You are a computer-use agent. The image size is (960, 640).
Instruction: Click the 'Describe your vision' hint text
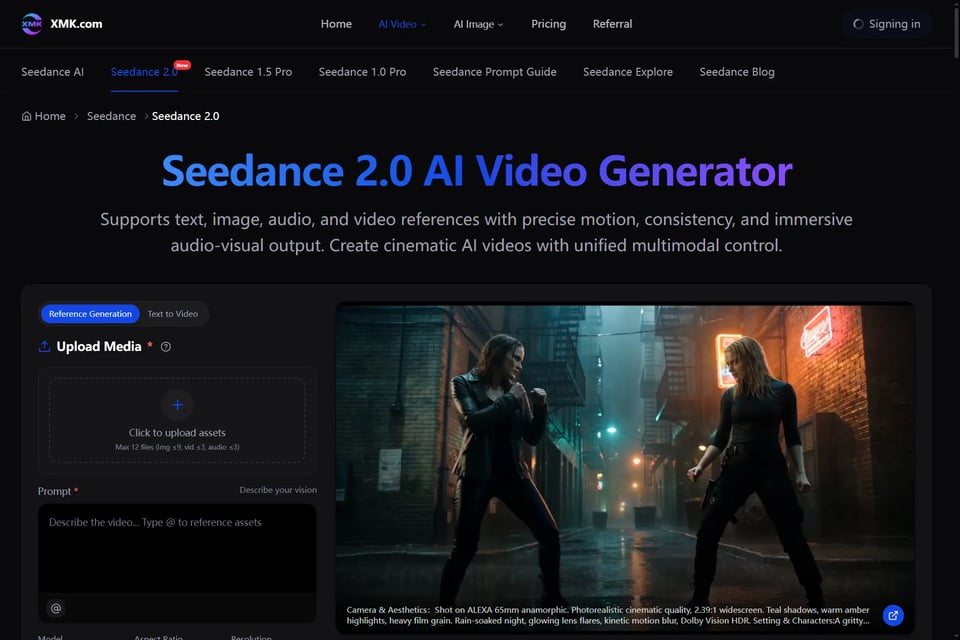(x=278, y=490)
